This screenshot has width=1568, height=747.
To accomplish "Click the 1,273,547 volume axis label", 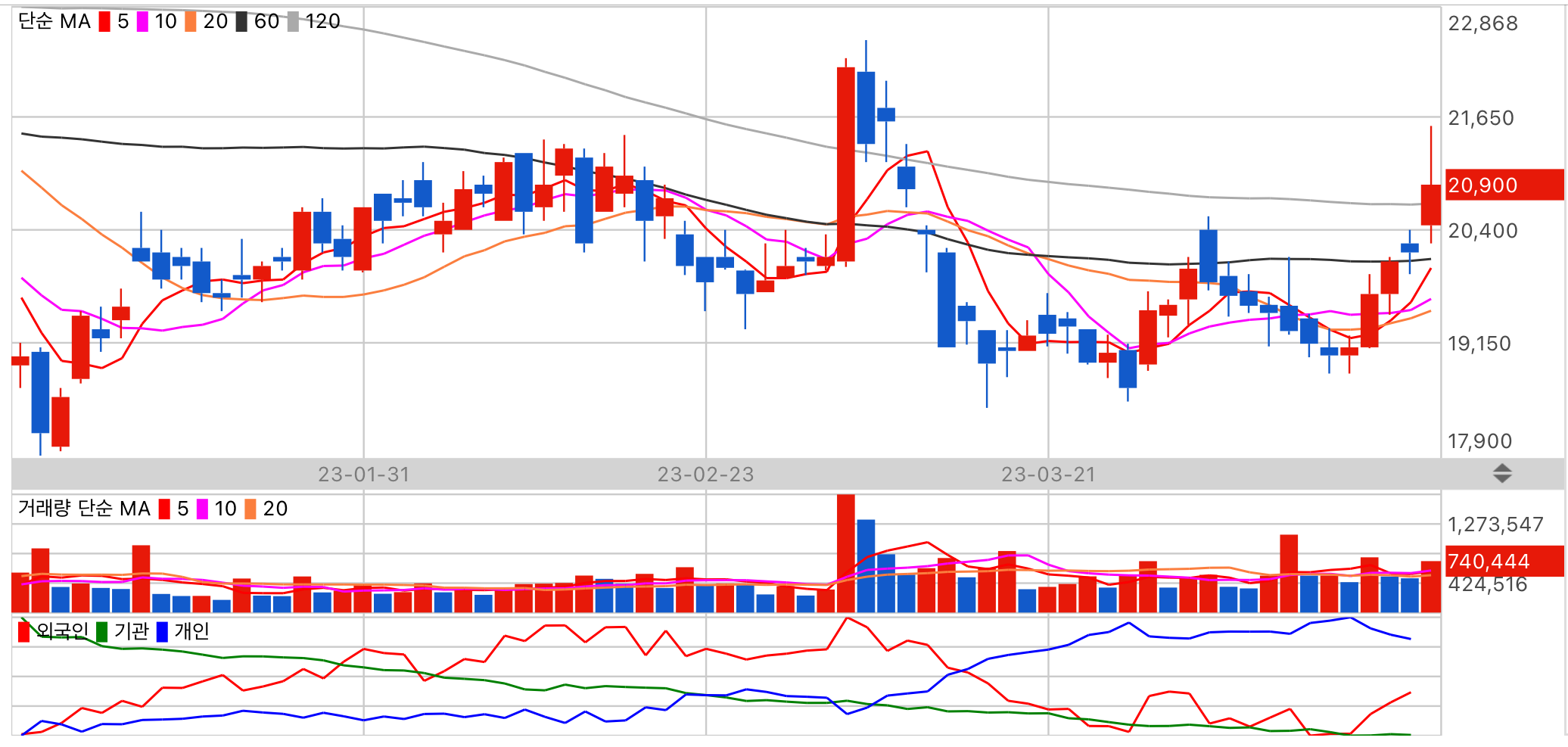I will tap(1495, 524).
